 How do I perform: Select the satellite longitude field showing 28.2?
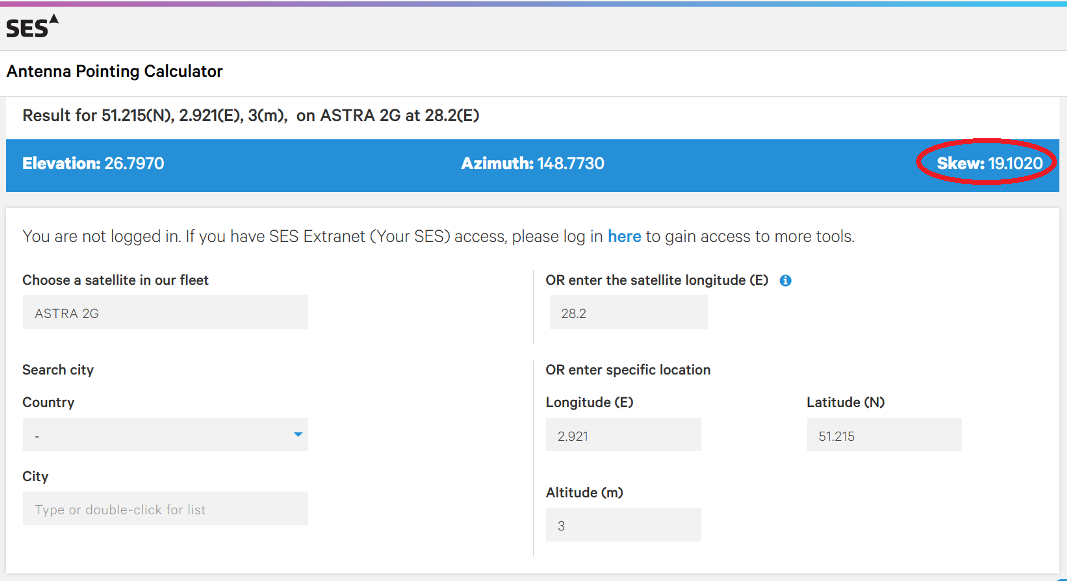tap(629, 312)
